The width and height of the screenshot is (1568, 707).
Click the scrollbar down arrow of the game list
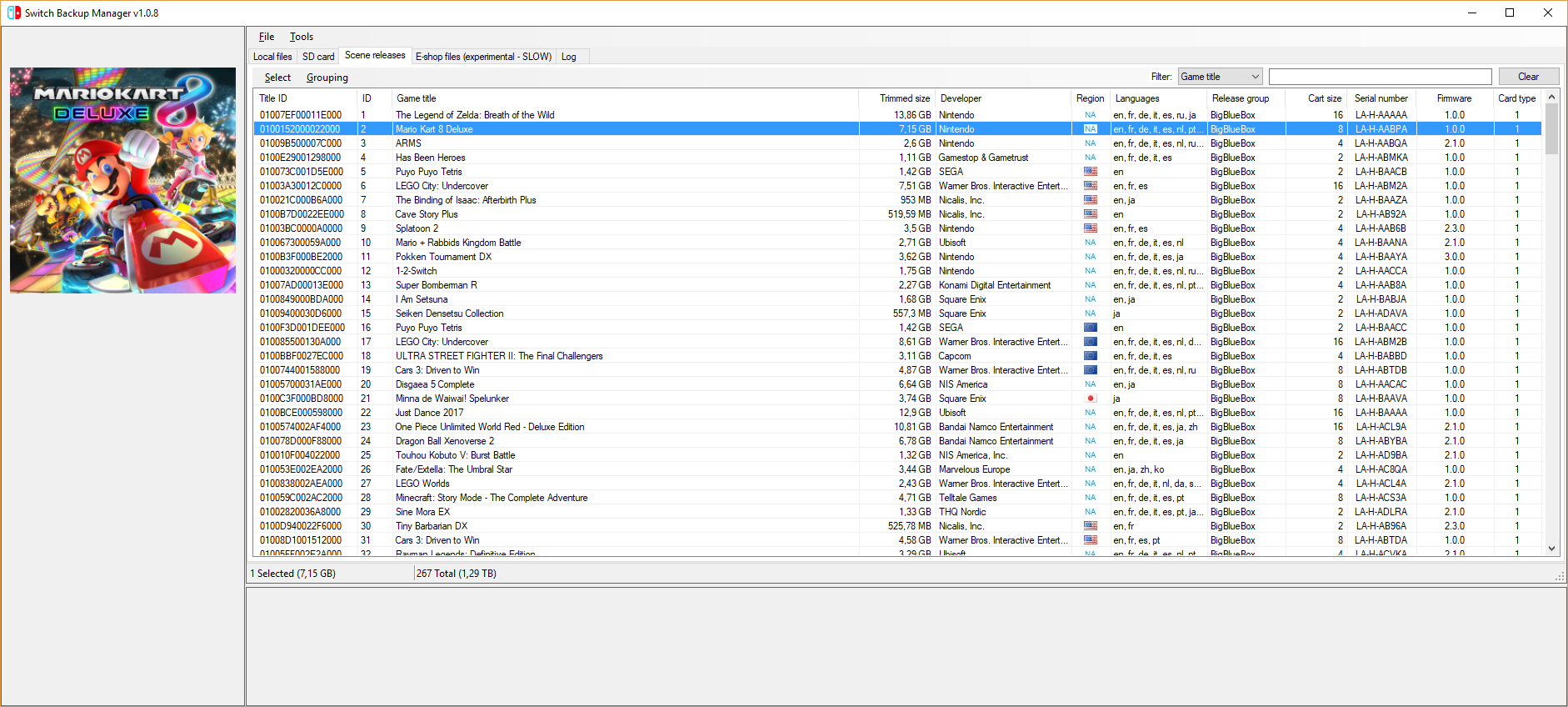pyautogui.click(x=1551, y=549)
